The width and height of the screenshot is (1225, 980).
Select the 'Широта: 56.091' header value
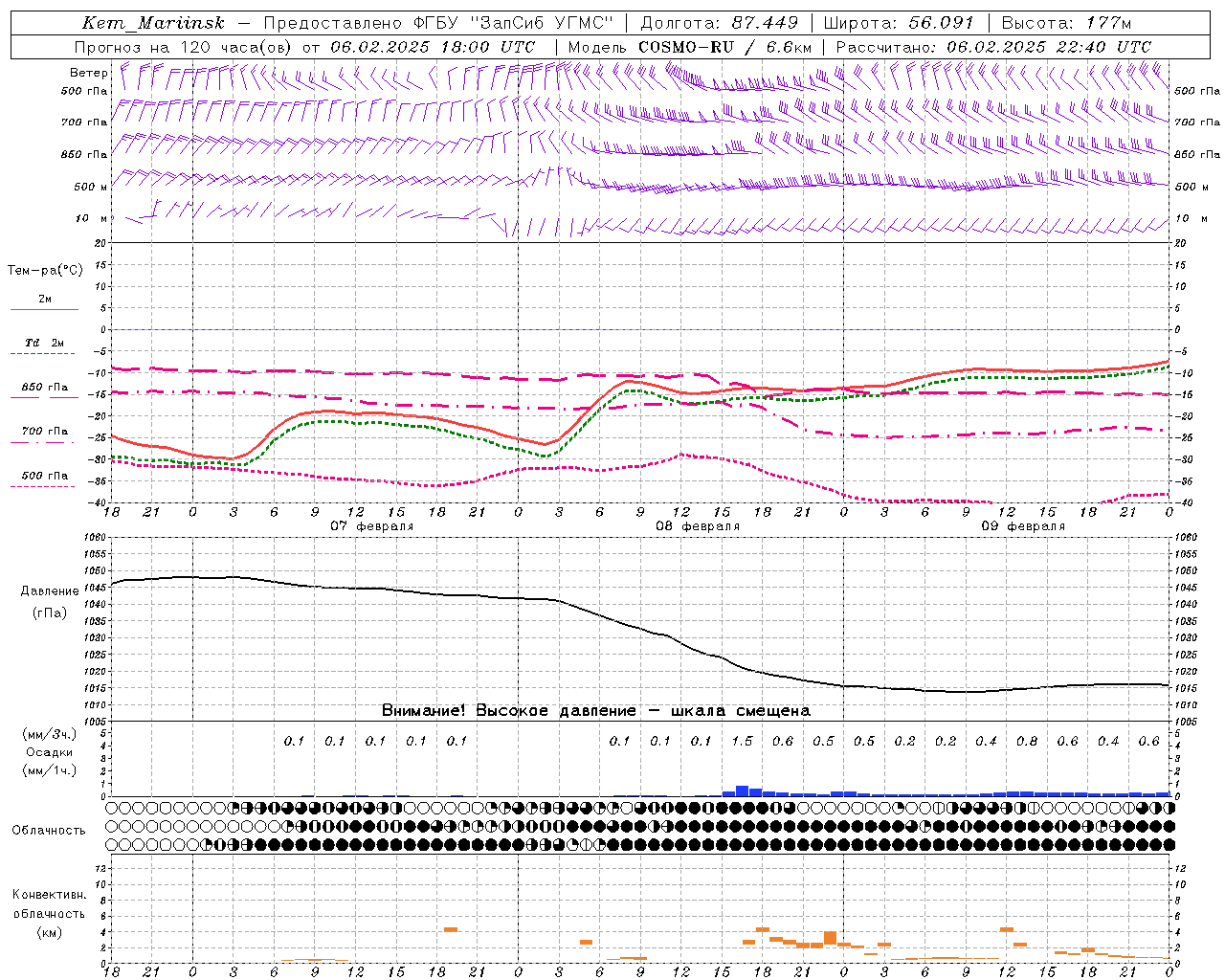[899, 23]
